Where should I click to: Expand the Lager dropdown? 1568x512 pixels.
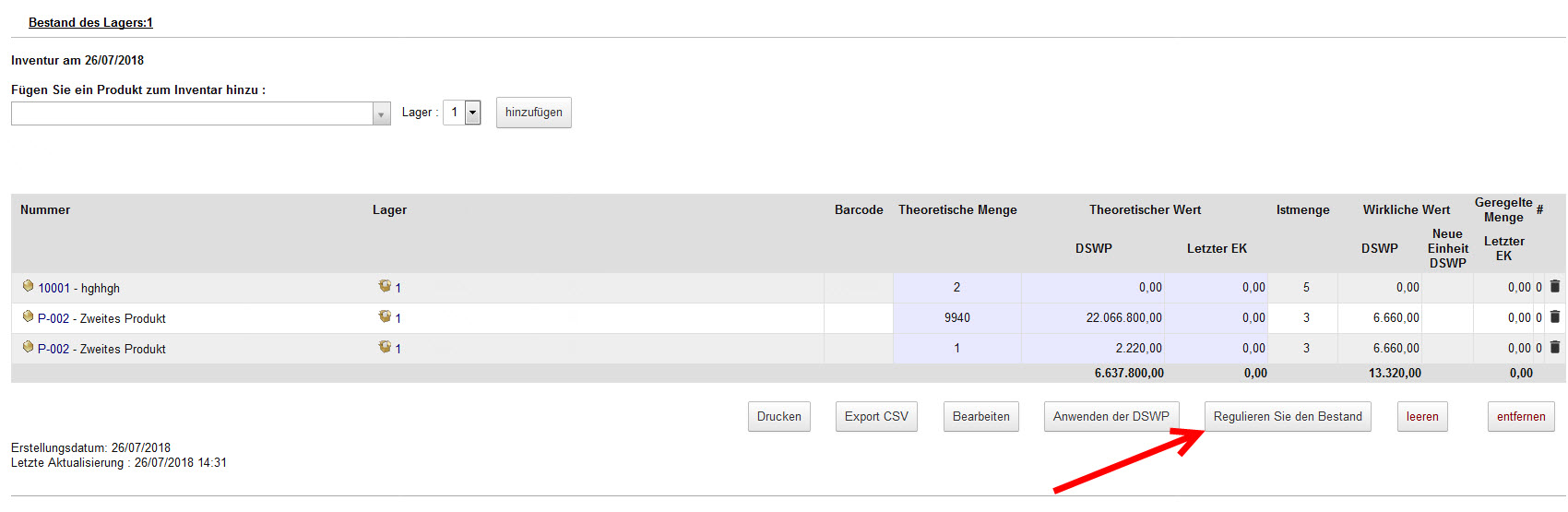(472, 113)
